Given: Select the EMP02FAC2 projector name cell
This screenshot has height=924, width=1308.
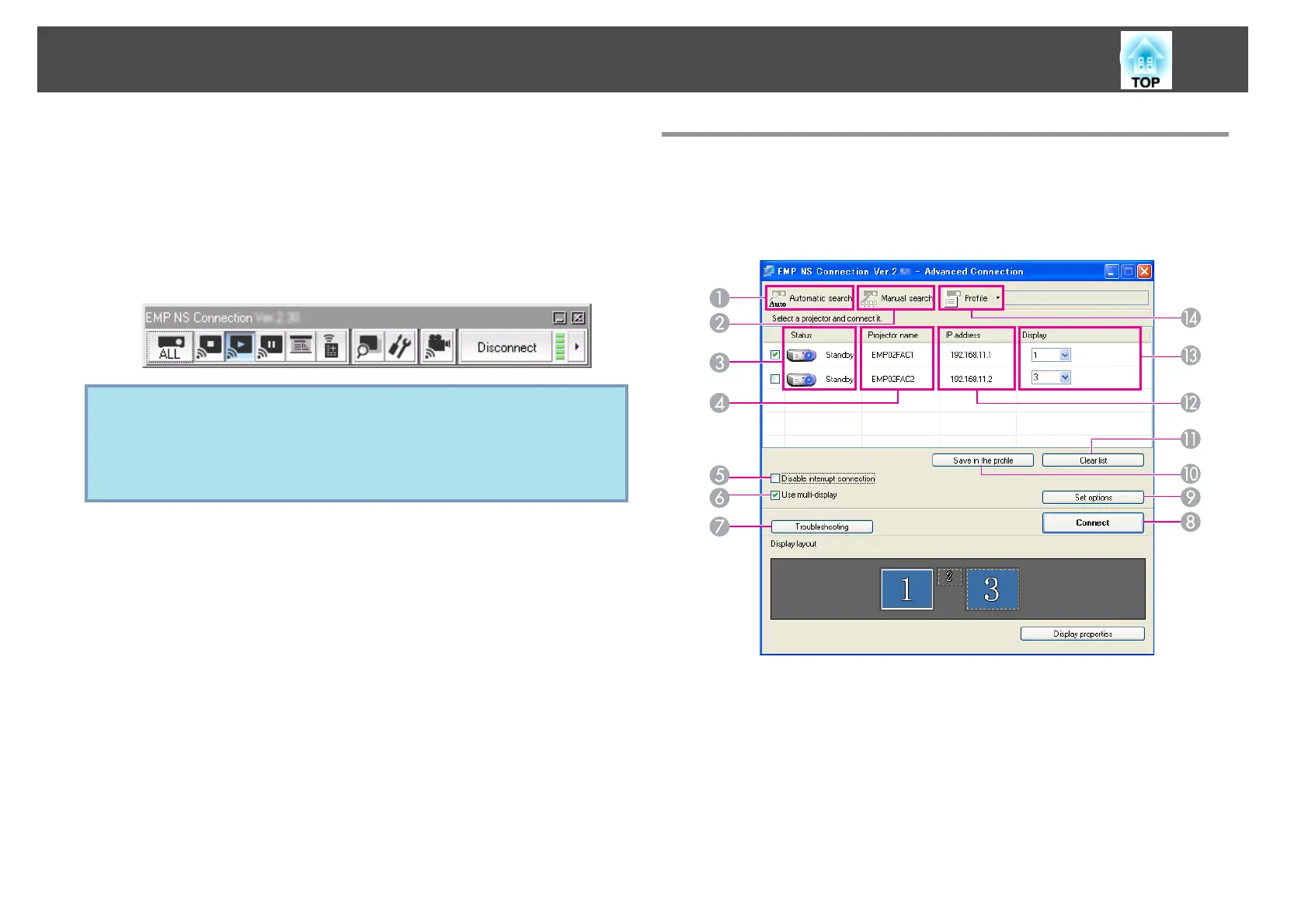Looking at the screenshot, I should click(892, 379).
